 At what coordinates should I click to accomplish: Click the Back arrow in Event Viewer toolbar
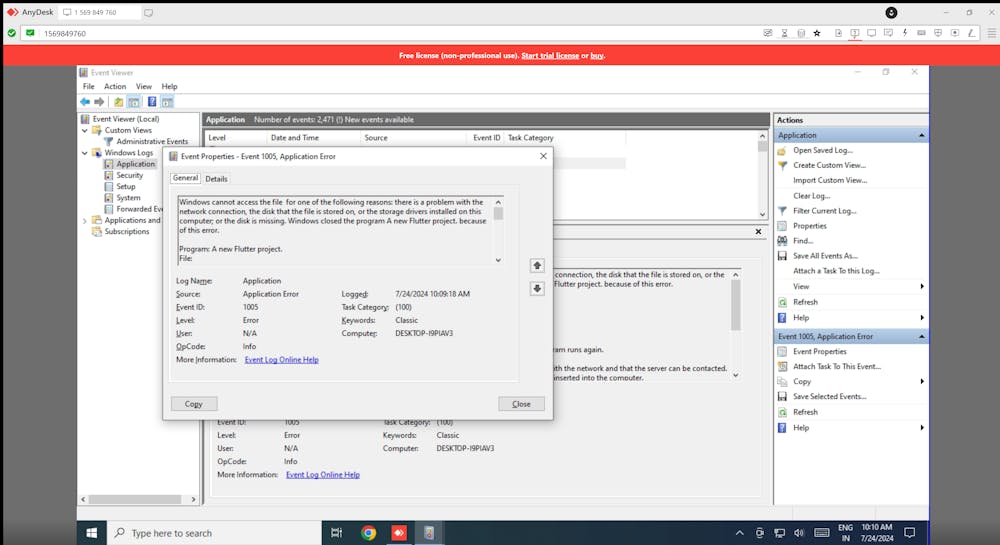pyautogui.click(x=85, y=102)
